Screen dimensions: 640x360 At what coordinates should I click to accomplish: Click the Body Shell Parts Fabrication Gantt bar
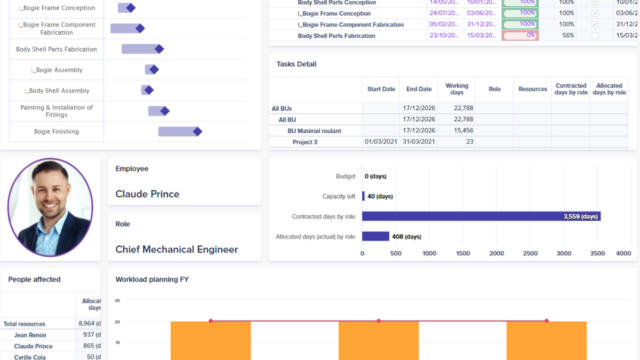point(140,49)
